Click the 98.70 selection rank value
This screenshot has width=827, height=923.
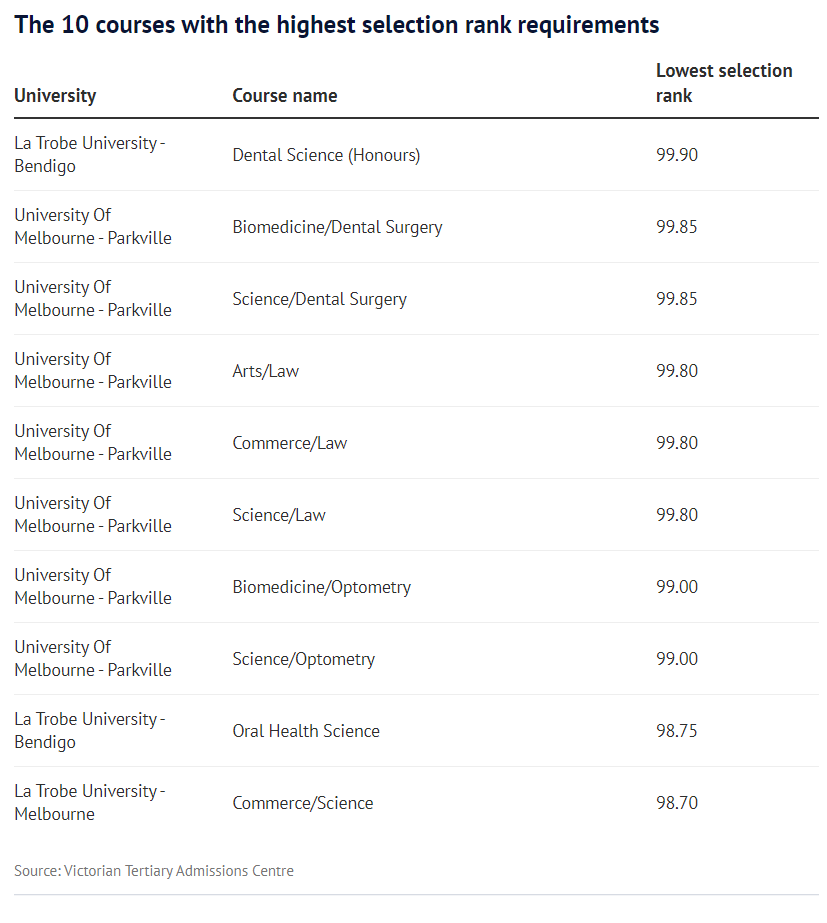click(677, 803)
